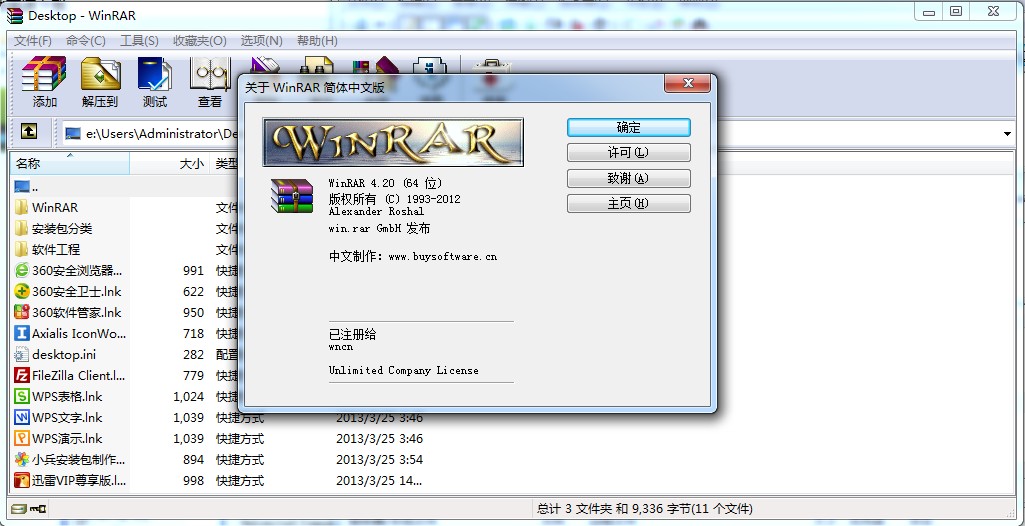
Task: Click the up-one-level folder button
Action: click(29, 132)
